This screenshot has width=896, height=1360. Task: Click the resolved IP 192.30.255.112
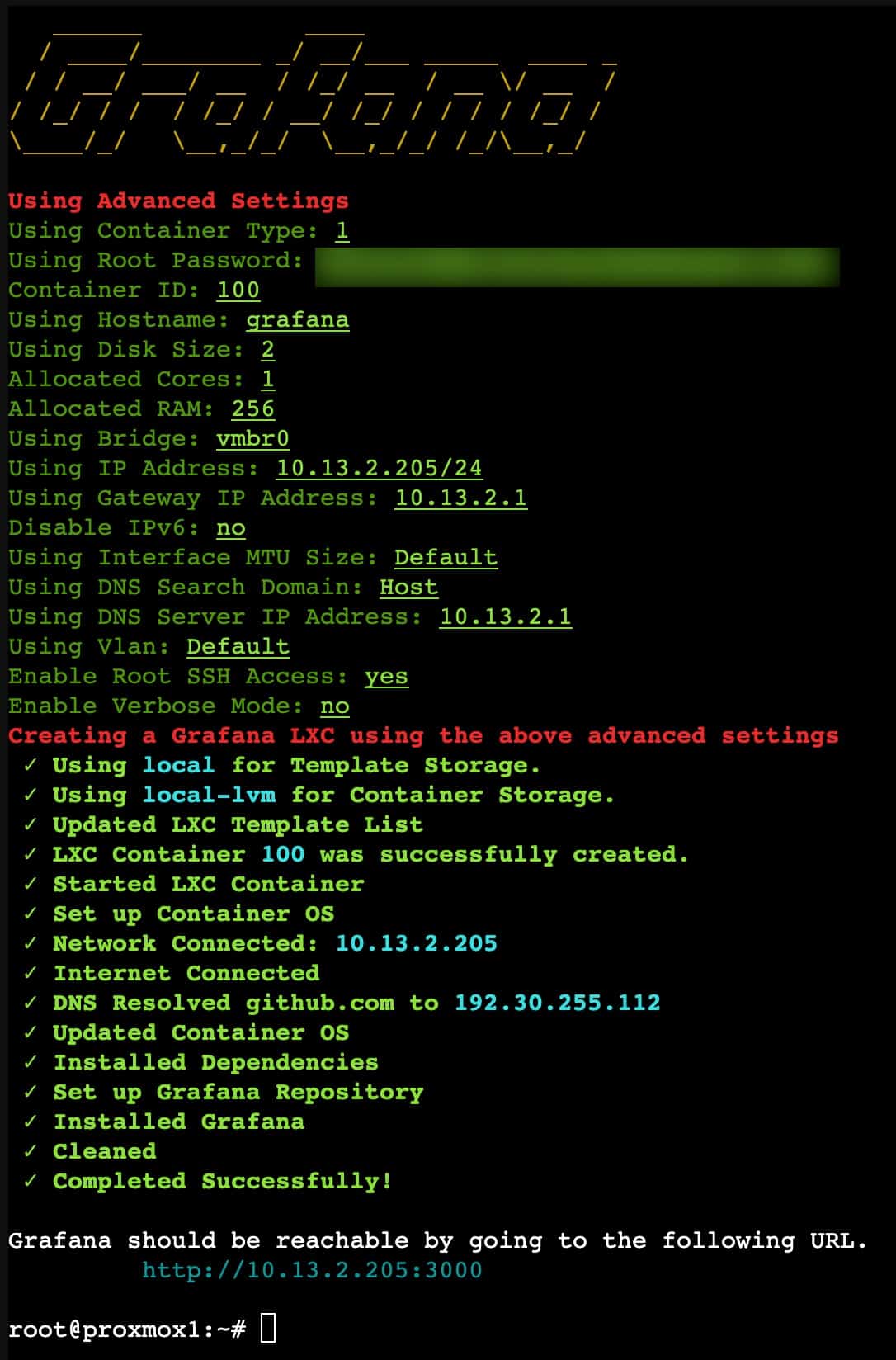[558, 1003]
